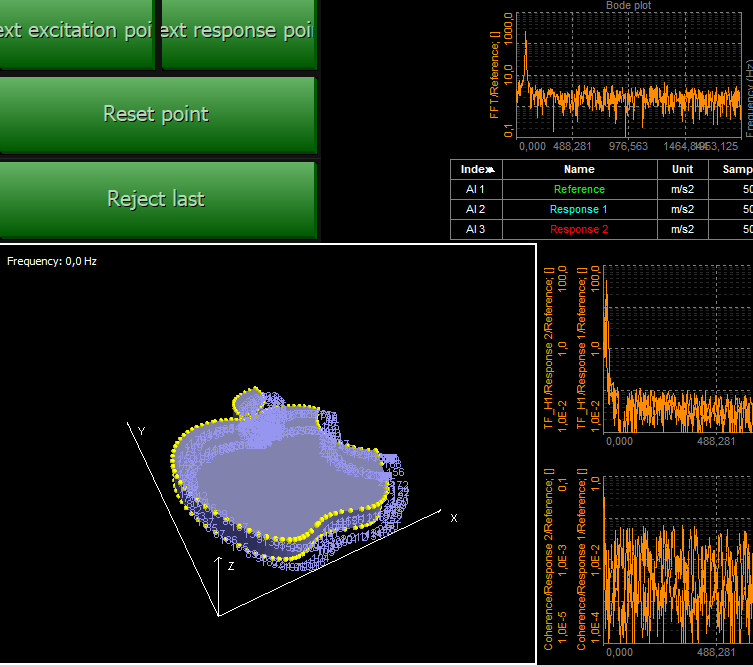
Task: Click the AI 2 index cell
Action: pos(475,209)
